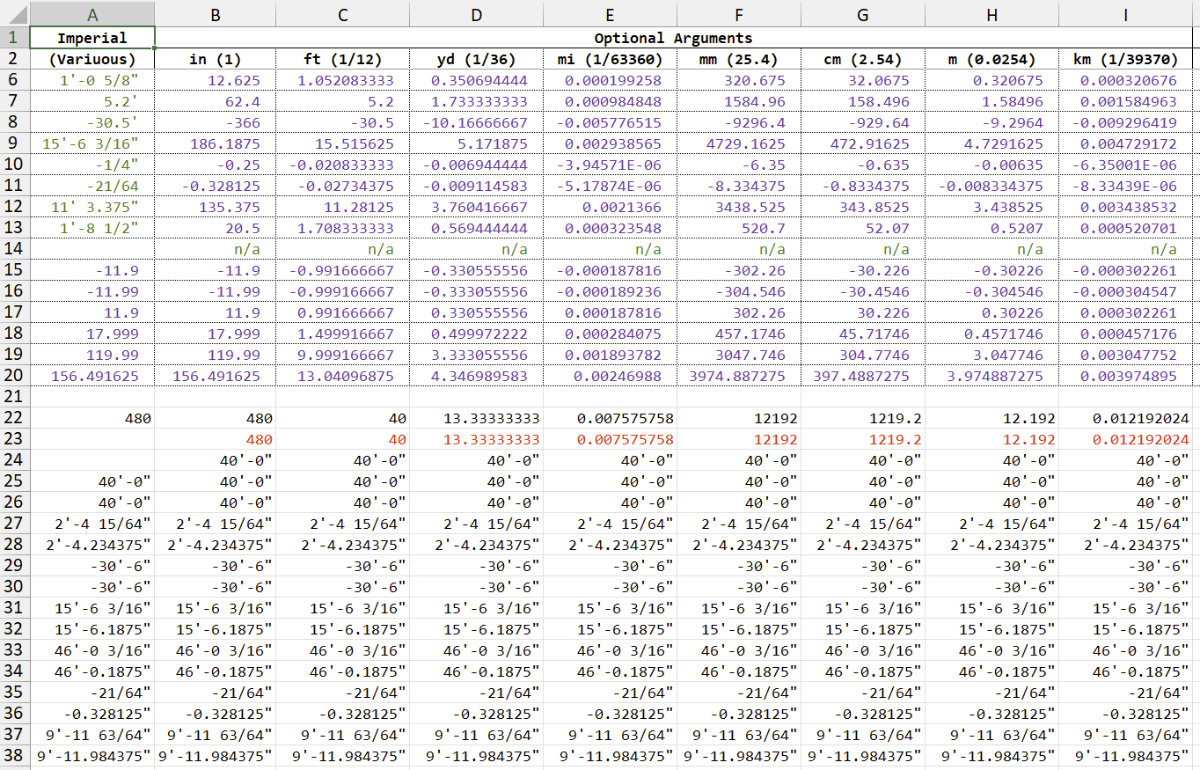Select cell containing -1/4"

[x=93, y=164]
